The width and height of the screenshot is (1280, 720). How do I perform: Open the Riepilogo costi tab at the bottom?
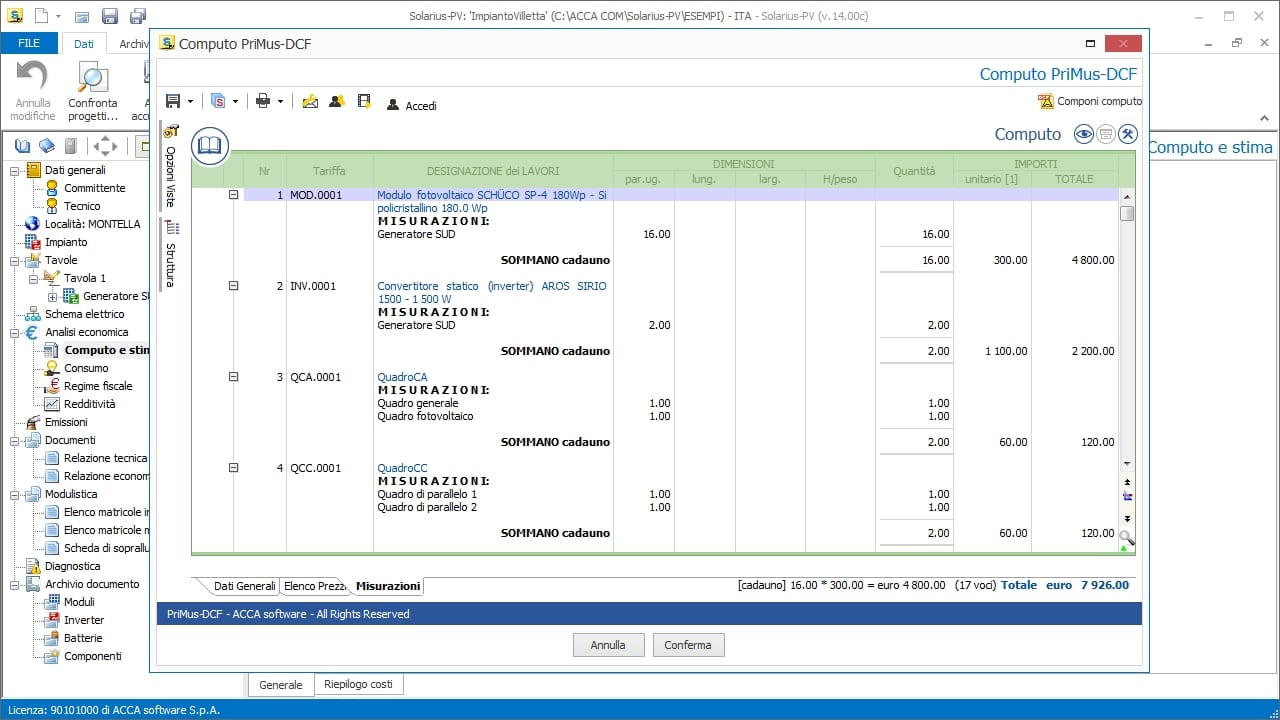pyautogui.click(x=358, y=684)
